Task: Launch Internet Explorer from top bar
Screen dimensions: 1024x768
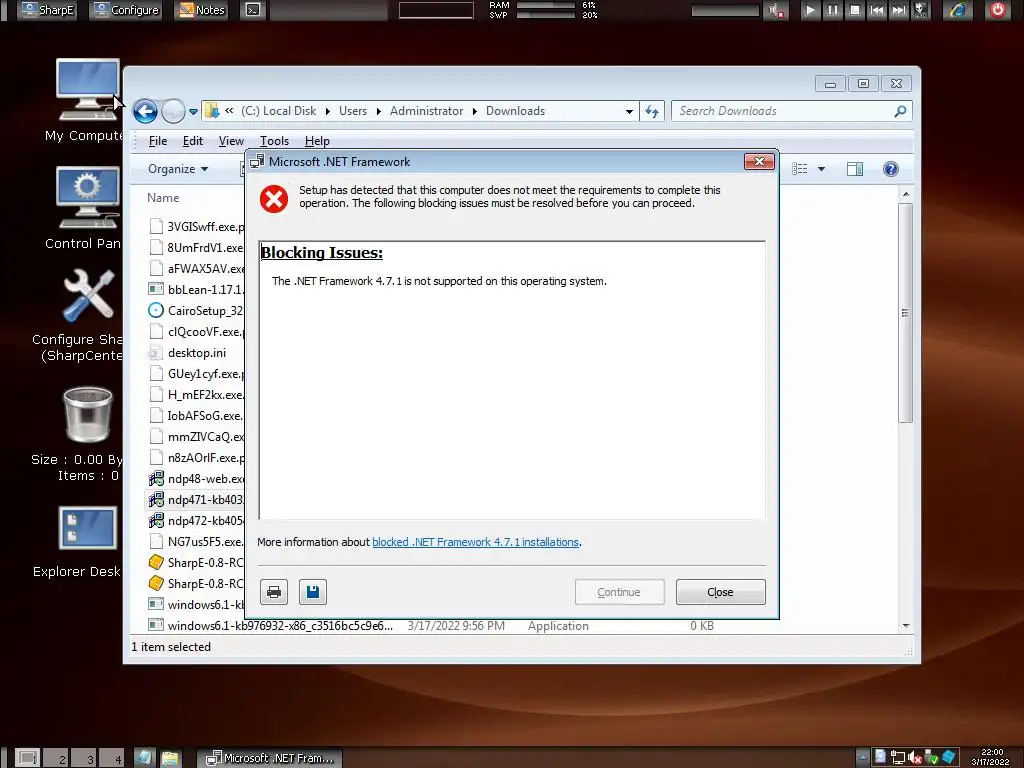Action: (x=957, y=10)
